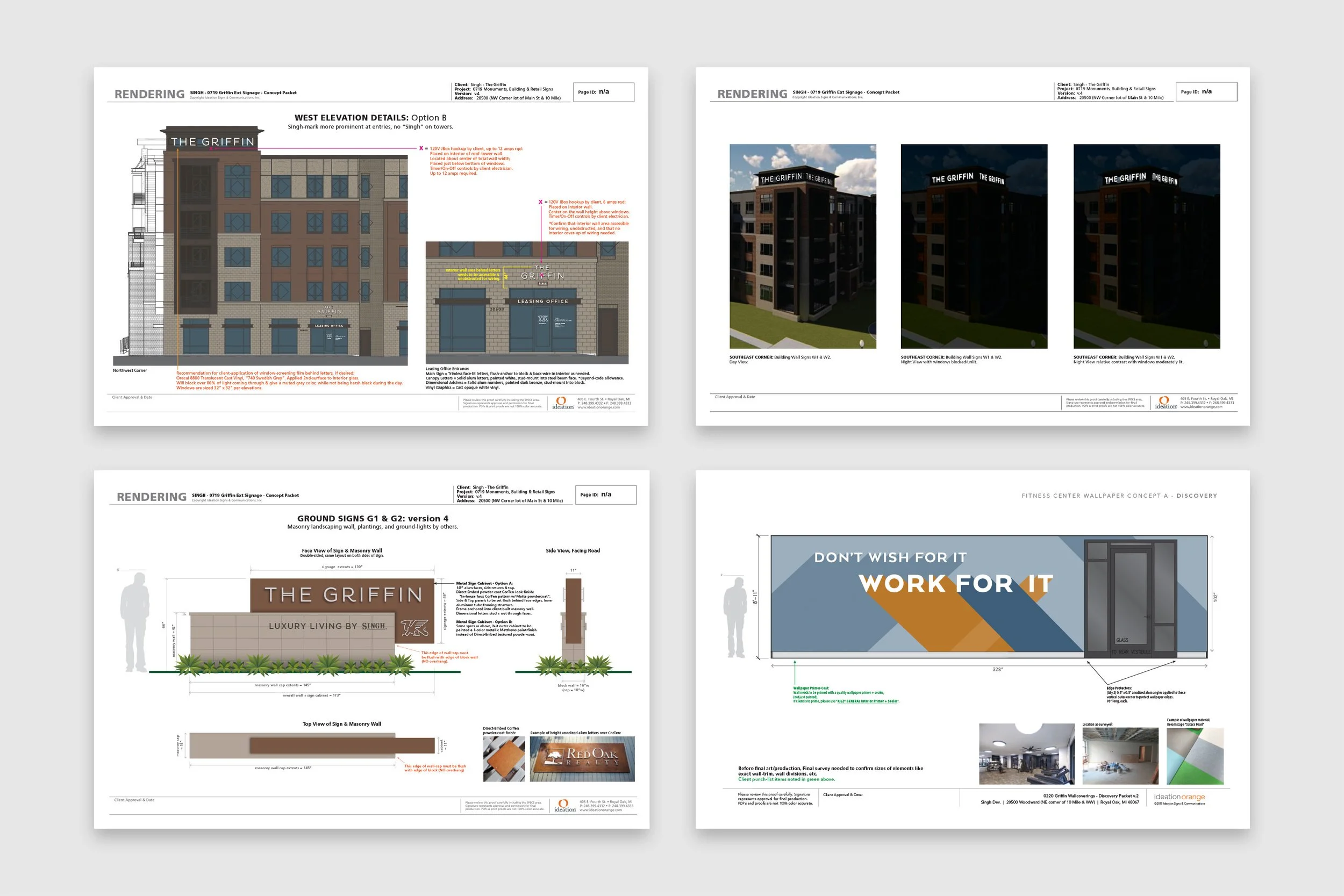Open the wallpaper material example swatch photo

click(1195, 756)
